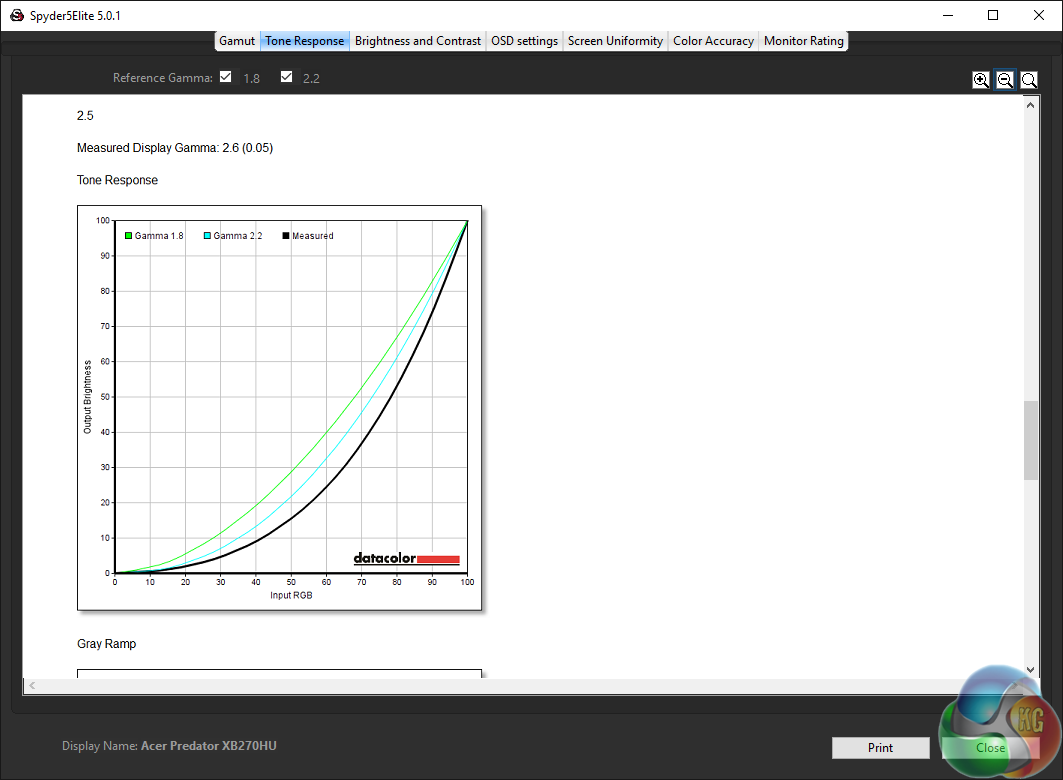Image resolution: width=1063 pixels, height=780 pixels.
Task: Click the vertical scrollbar thumb
Action: pyautogui.click(x=1031, y=440)
